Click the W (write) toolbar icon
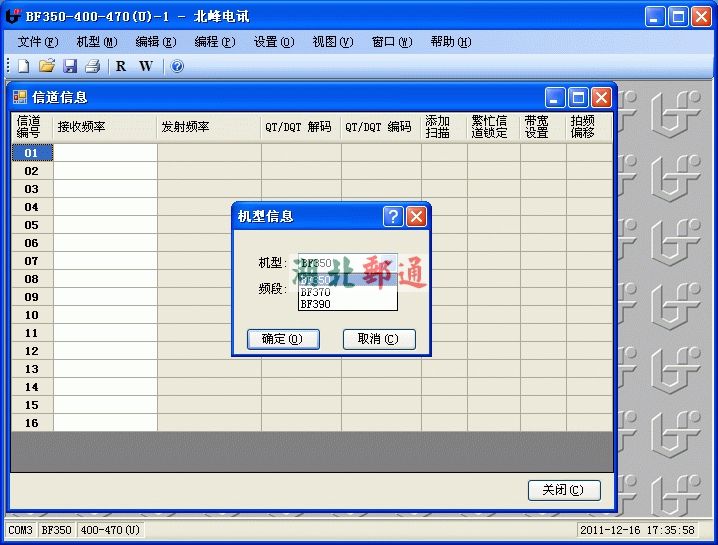 146,66
